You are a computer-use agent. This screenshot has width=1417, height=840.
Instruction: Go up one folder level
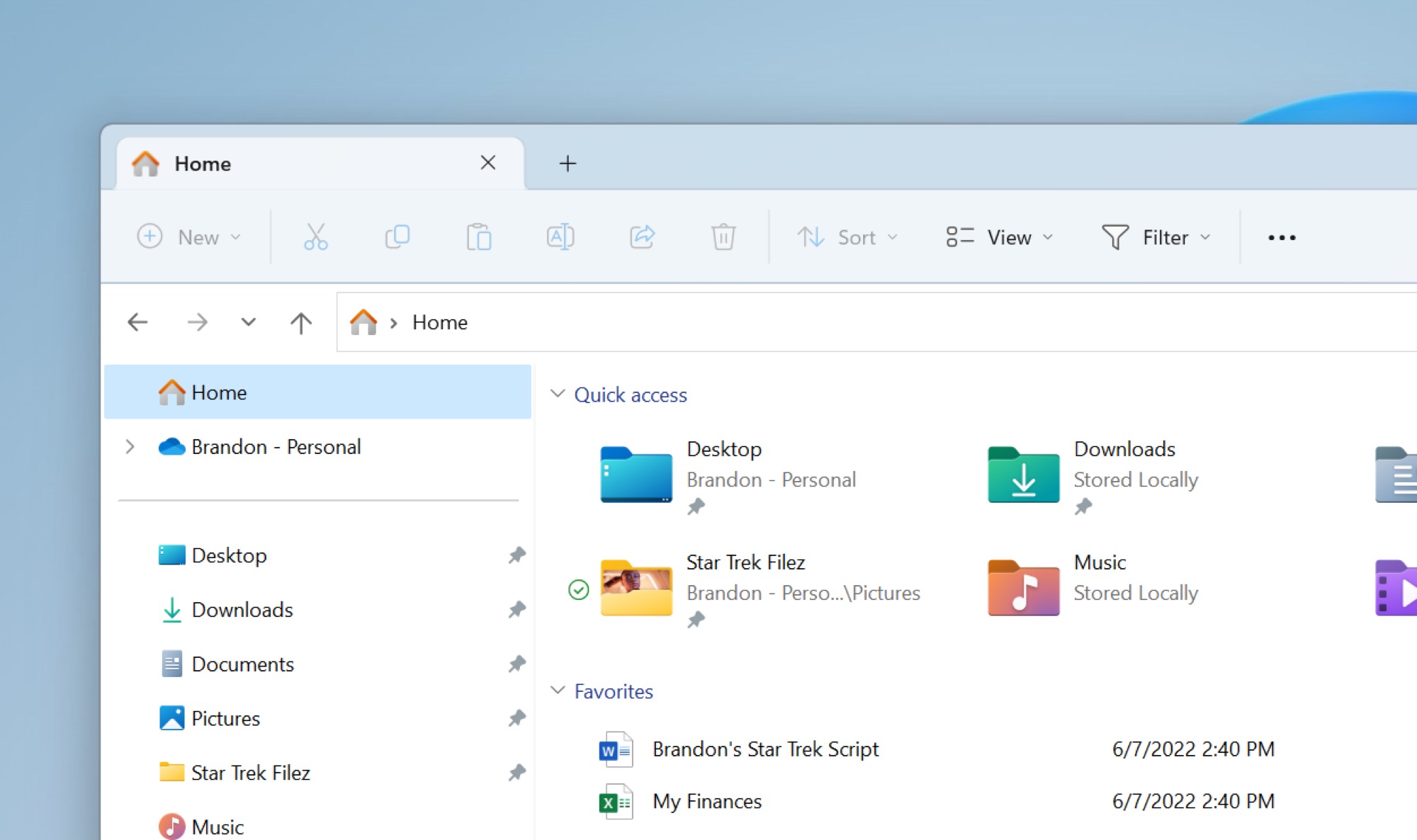[x=301, y=323]
